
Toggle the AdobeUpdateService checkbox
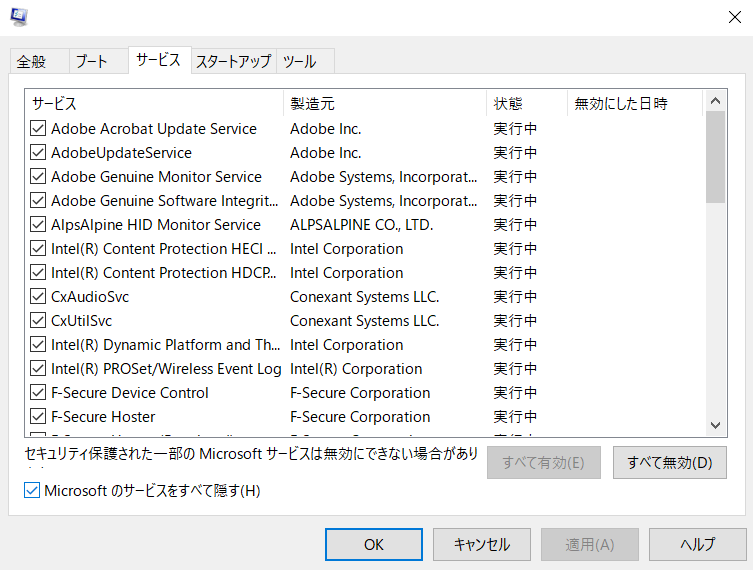point(38,152)
